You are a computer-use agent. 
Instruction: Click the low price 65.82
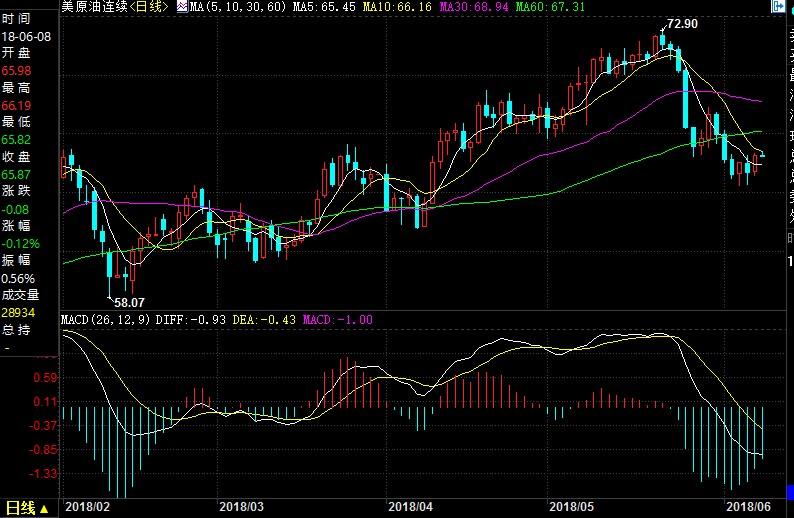click(16, 140)
